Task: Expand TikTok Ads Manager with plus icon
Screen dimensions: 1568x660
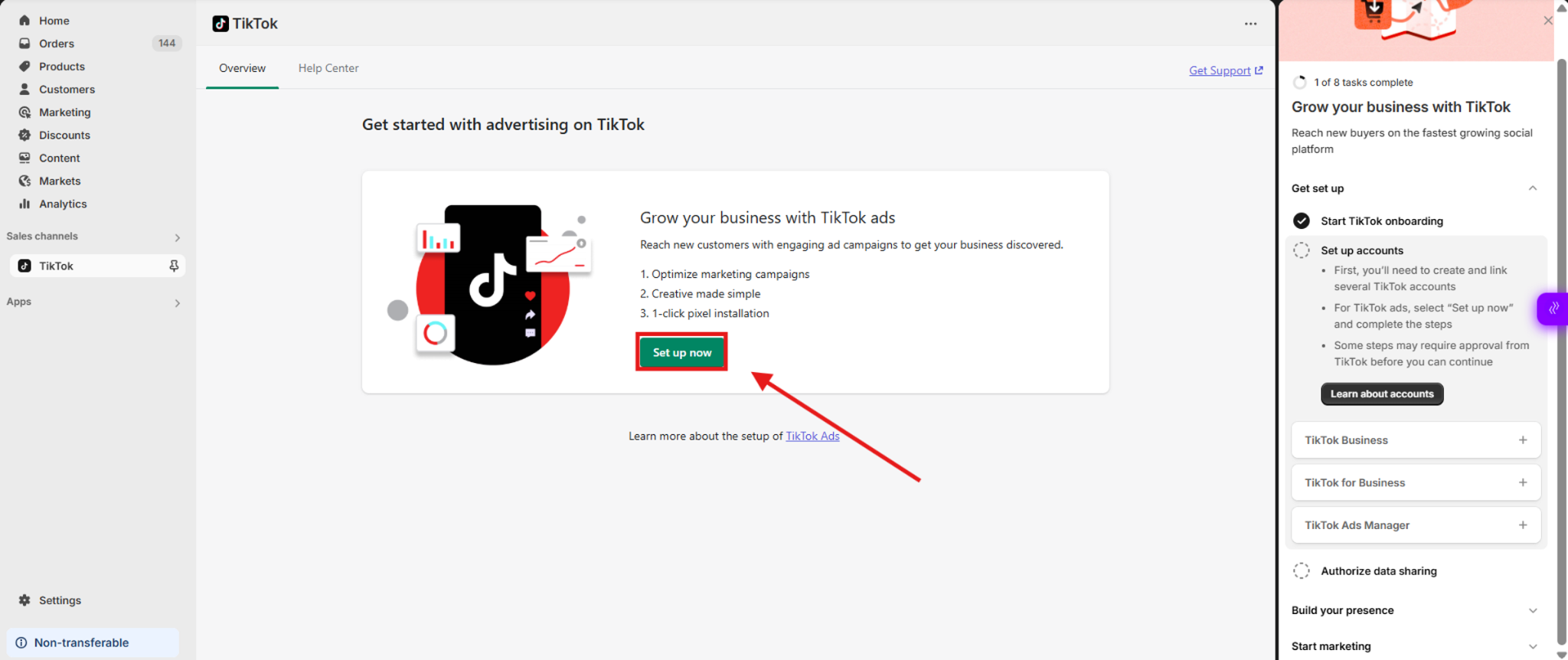Action: pos(1523,525)
